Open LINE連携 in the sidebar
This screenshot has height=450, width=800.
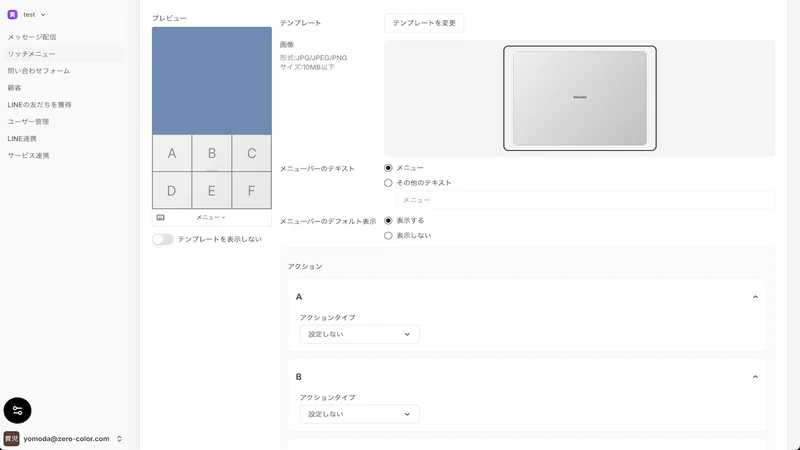(22, 139)
